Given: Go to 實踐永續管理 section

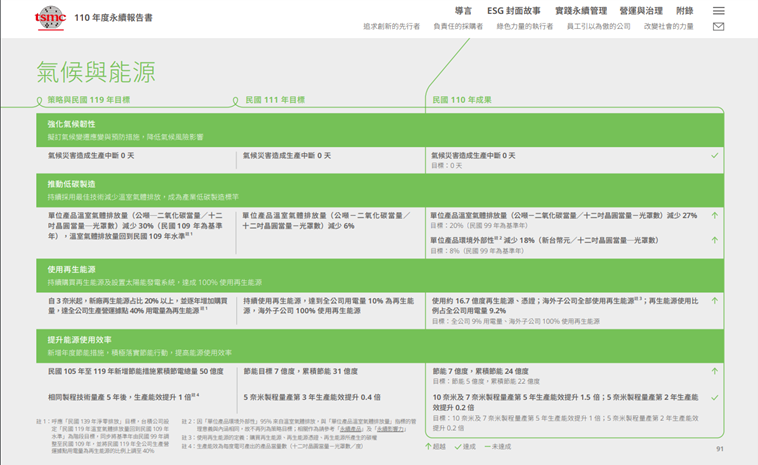Looking at the screenshot, I should click(x=581, y=10).
